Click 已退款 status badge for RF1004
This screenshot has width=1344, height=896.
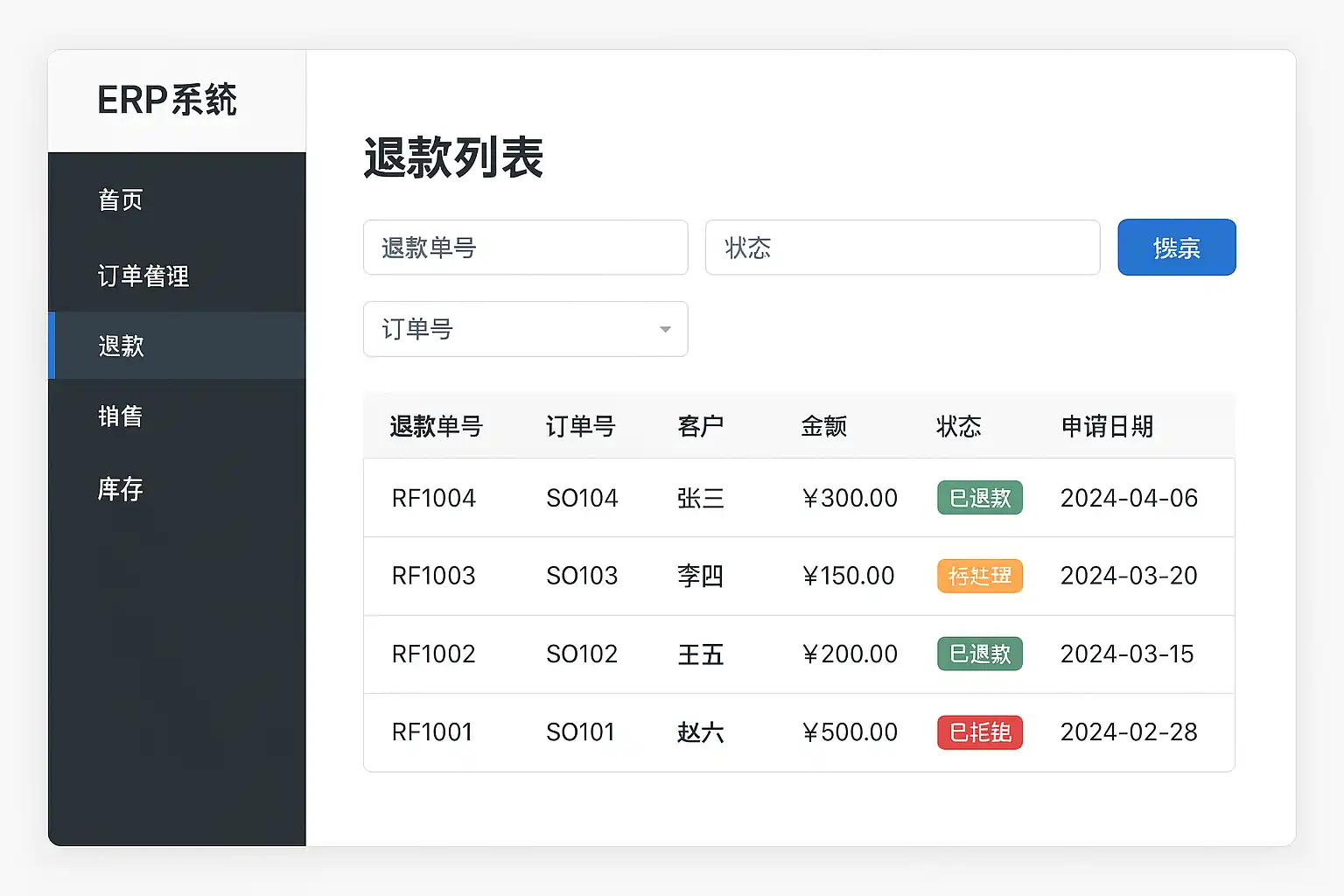(x=979, y=498)
